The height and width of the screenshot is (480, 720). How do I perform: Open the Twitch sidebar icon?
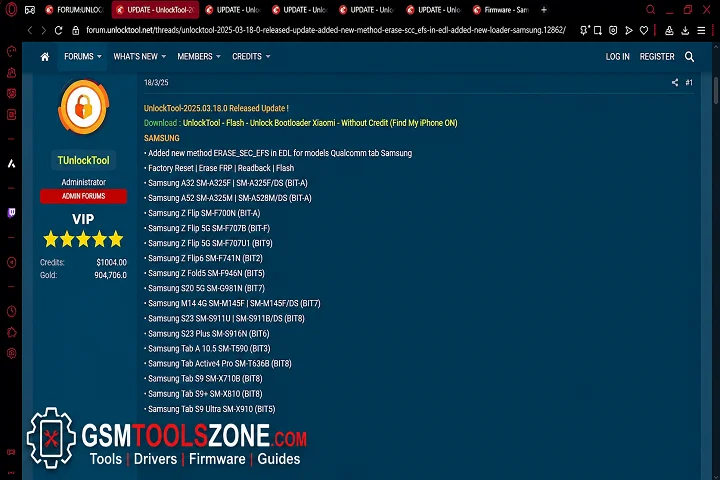pyautogui.click(x=11, y=213)
